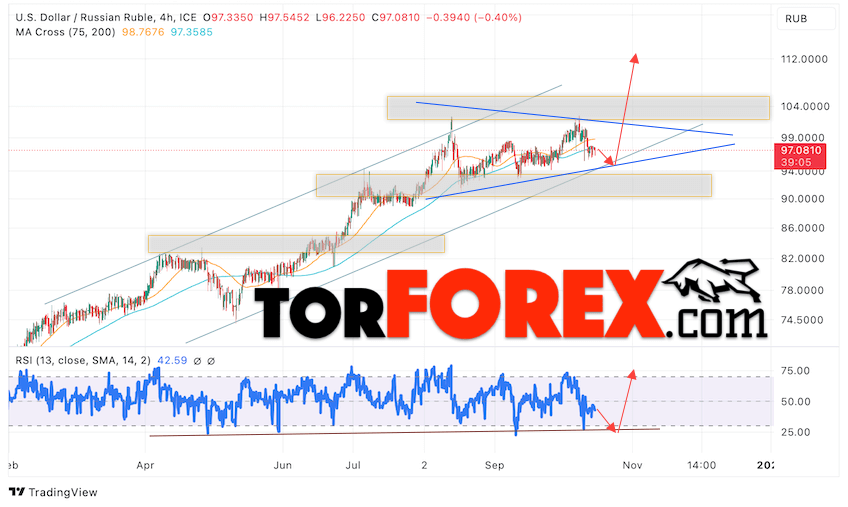848x507 pixels.
Task: Click the 99.0000 price axis label
Action: 803,137
